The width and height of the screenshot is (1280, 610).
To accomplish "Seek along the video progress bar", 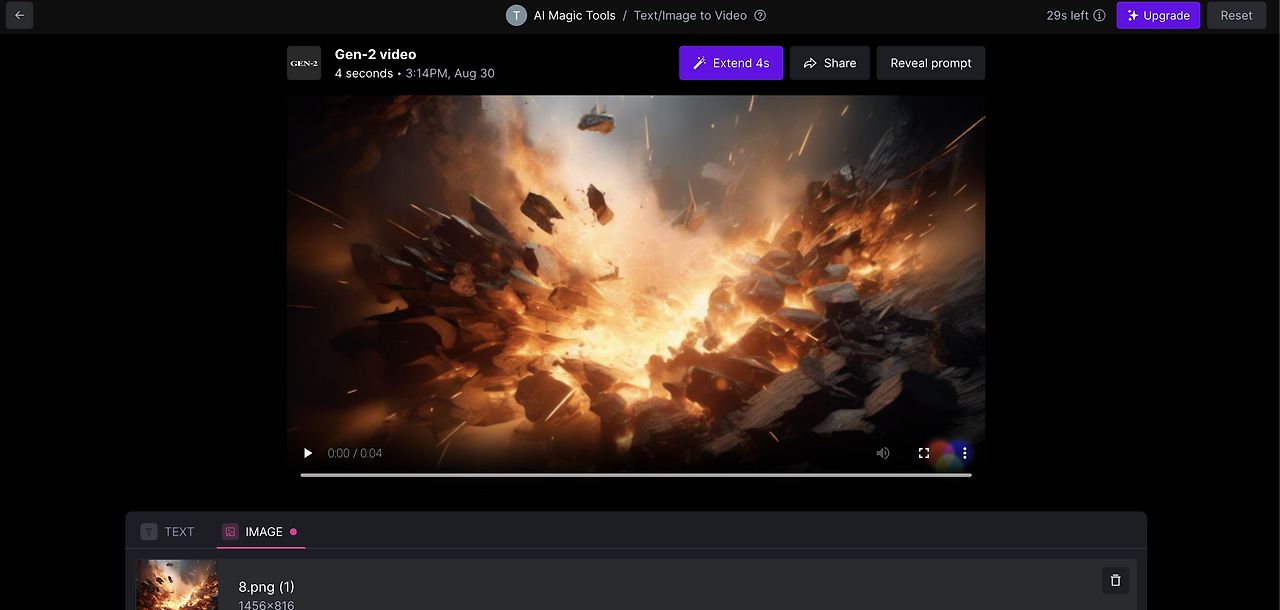I will 636,475.
